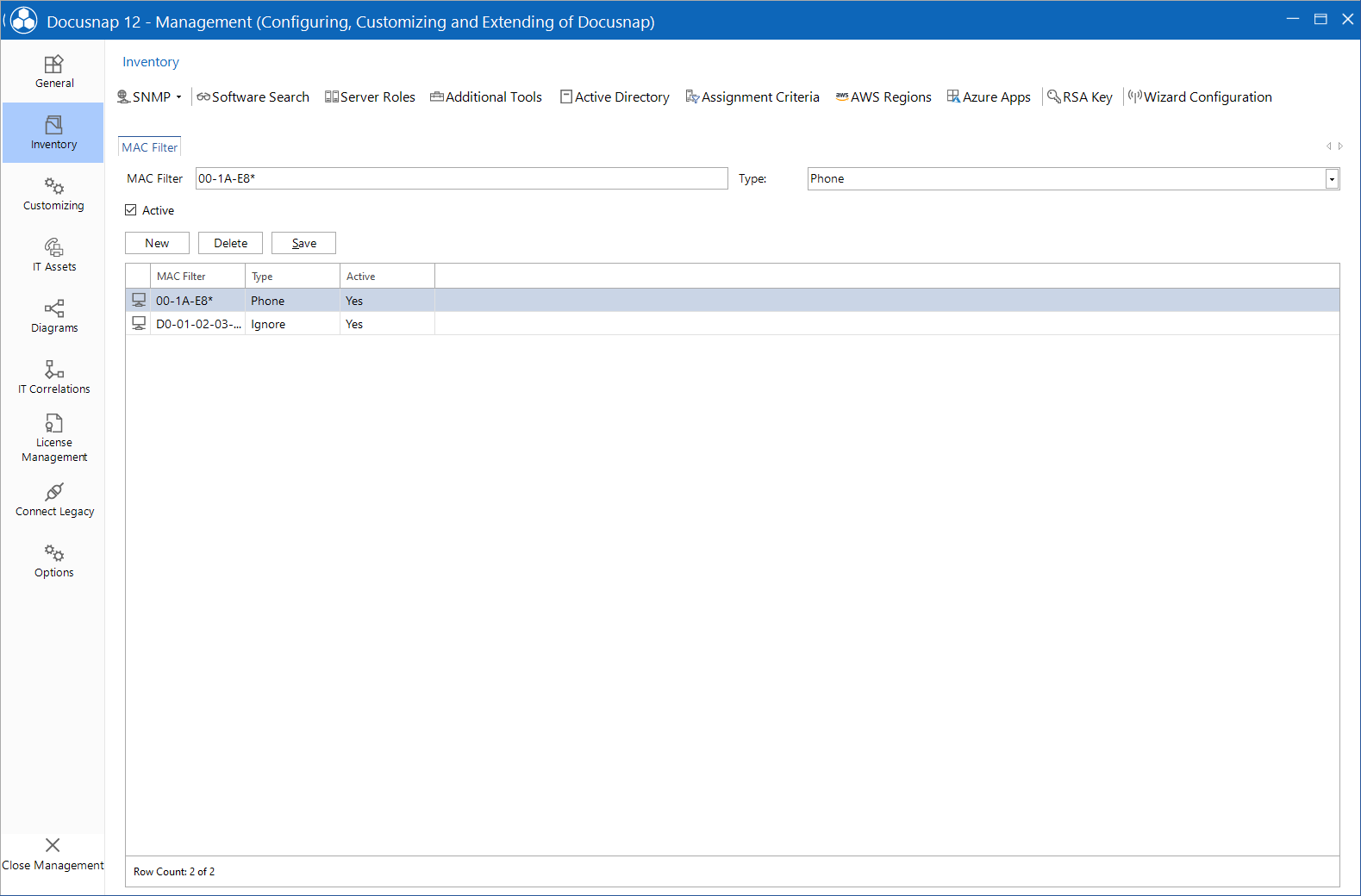Expand the SNMP dropdown arrow
The width and height of the screenshot is (1361, 896).
coord(179,97)
